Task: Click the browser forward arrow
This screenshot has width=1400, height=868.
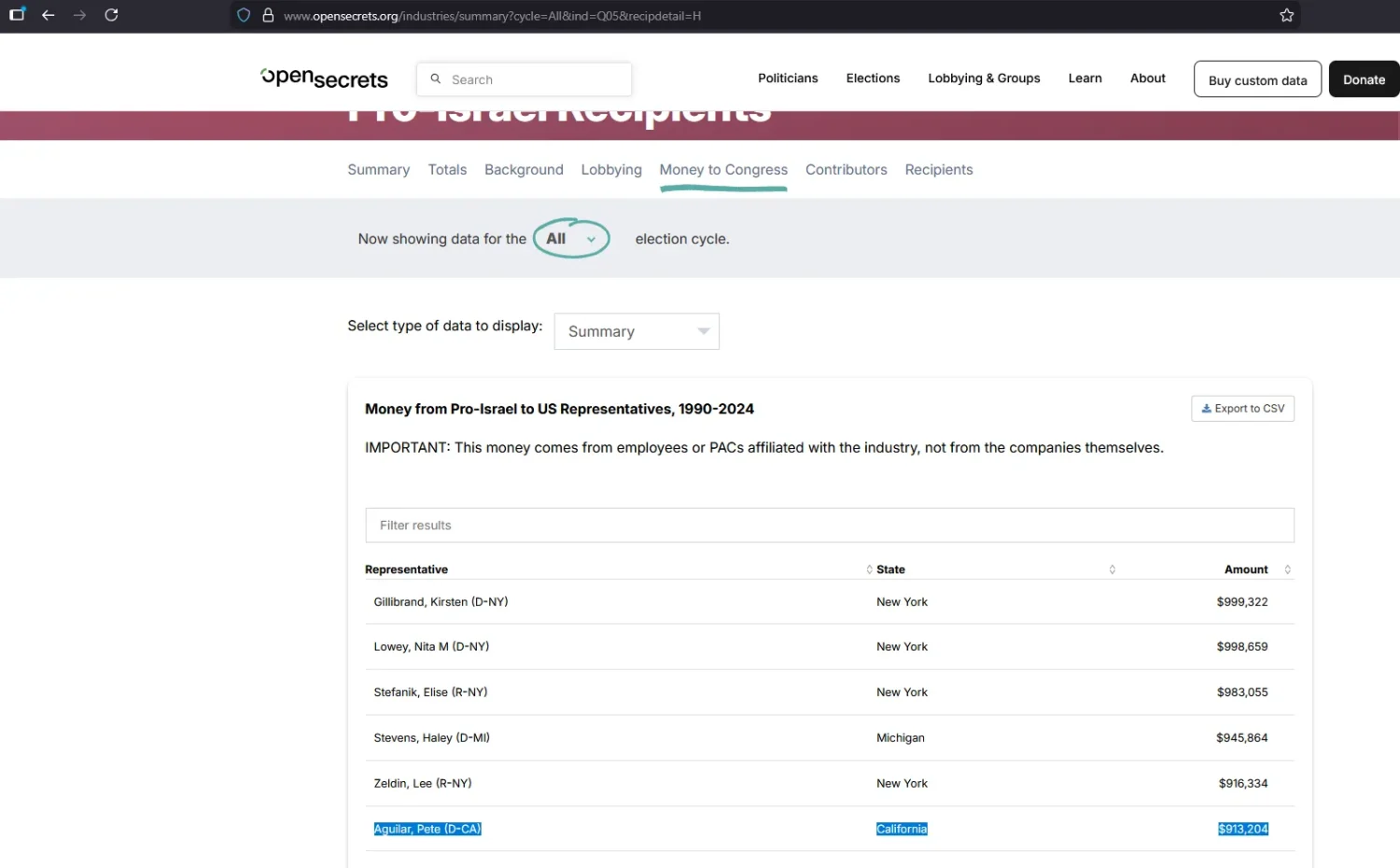Action: click(x=79, y=15)
